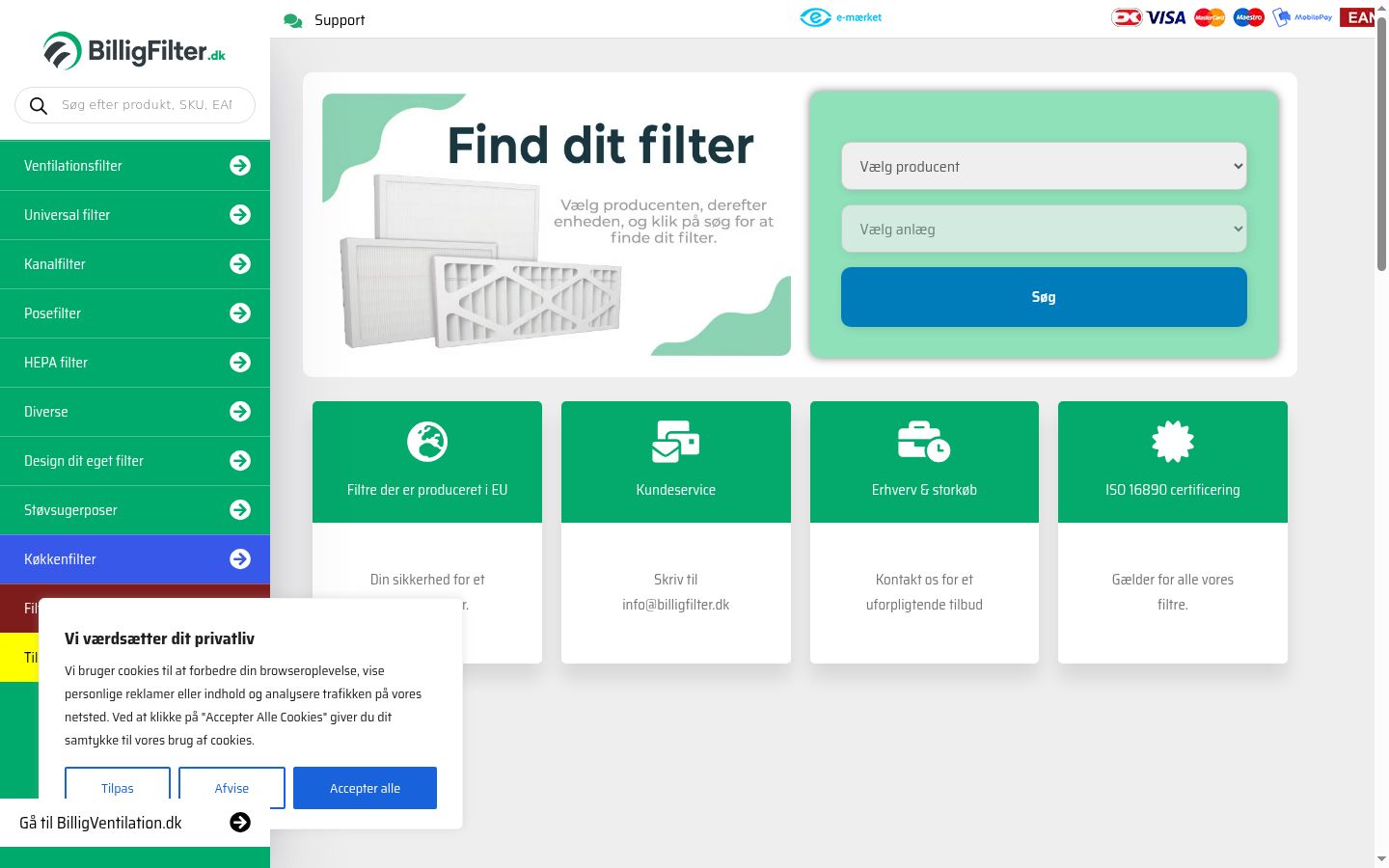
Task: Click the Afvise cookies button
Action: [231, 788]
